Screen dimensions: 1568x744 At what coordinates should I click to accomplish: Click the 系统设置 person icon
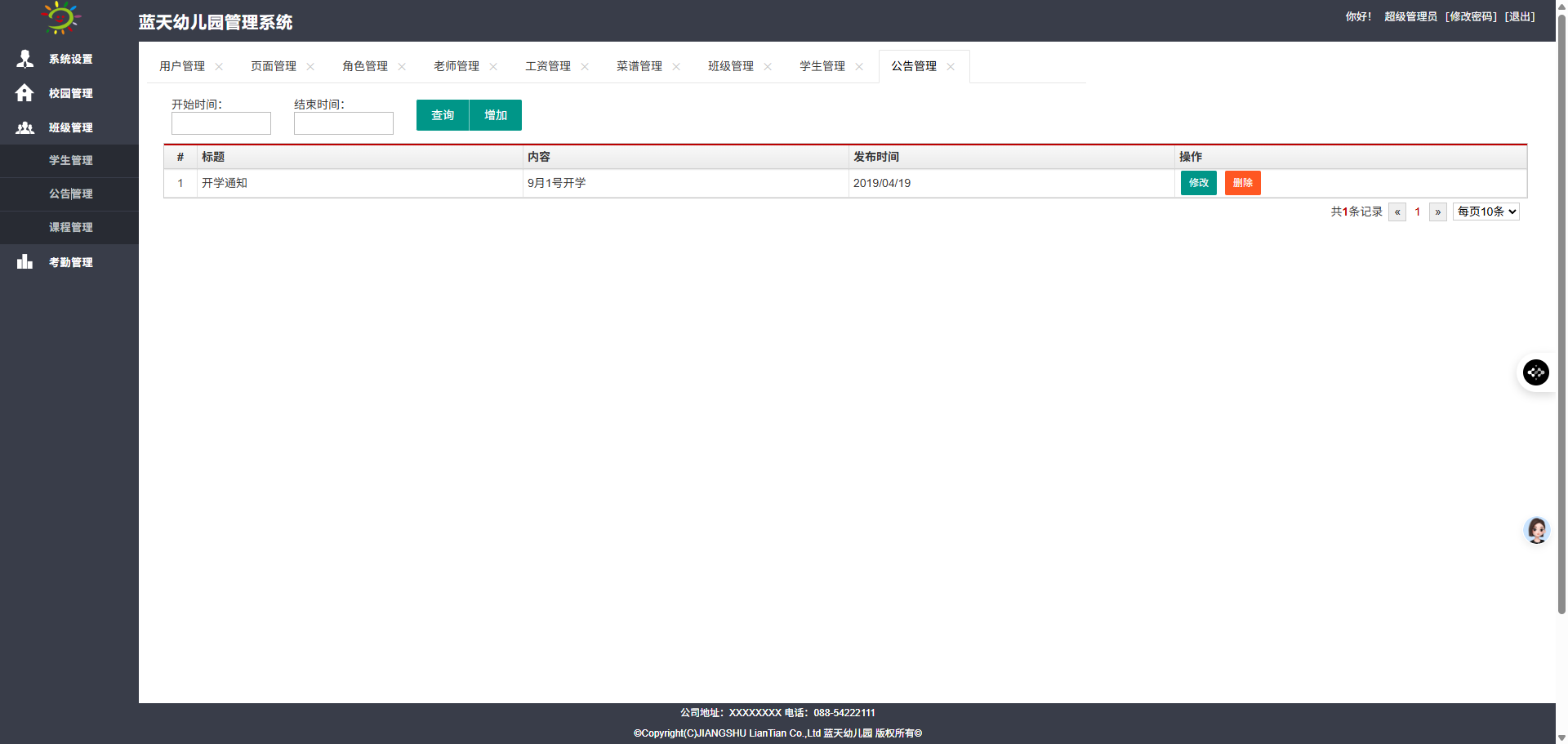24,59
